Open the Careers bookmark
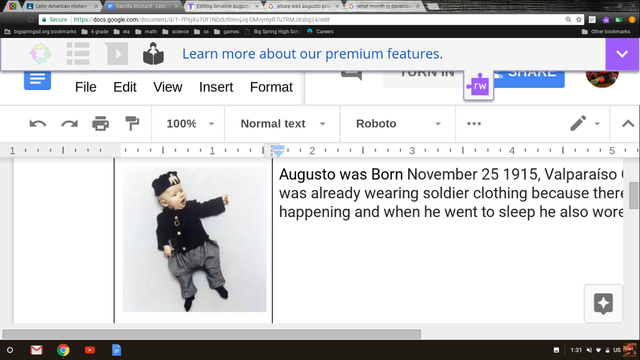 tap(320, 31)
